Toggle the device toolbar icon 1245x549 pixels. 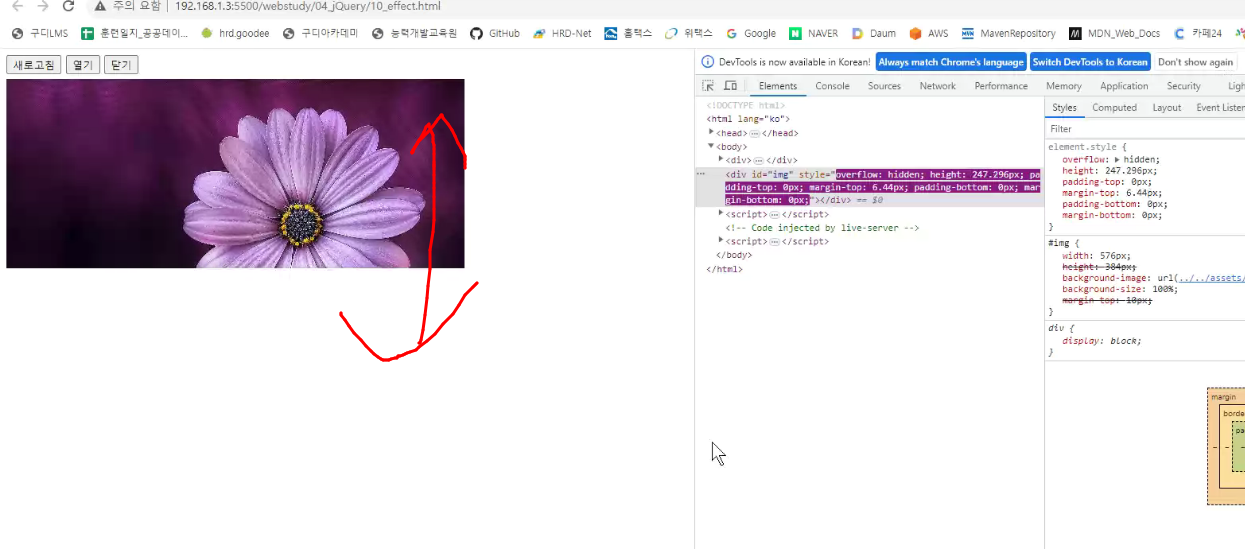click(730, 86)
